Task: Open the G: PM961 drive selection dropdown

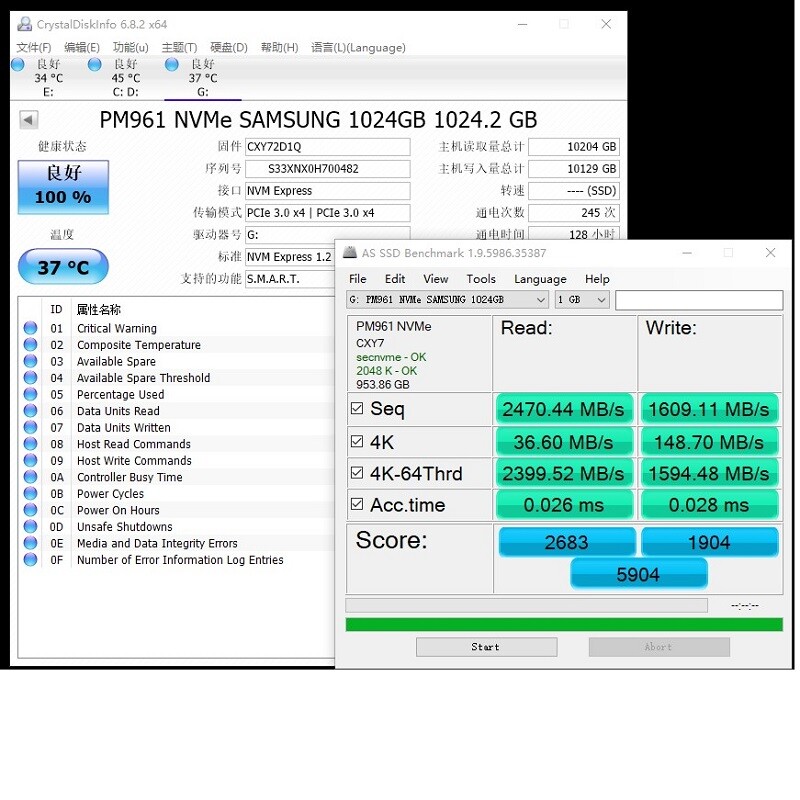Action: pyautogui.click(x=448, y=300)
